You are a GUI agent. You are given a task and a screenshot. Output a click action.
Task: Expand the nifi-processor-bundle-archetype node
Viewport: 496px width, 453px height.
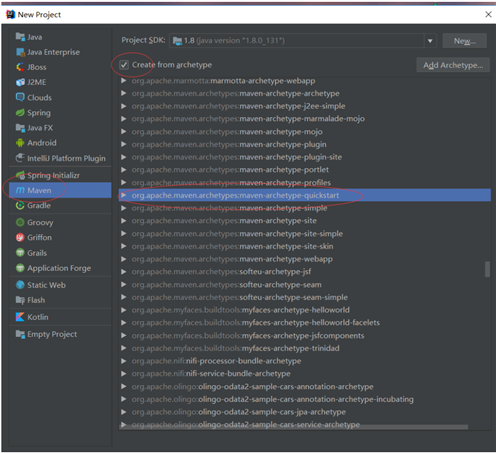tap(124, 361)
